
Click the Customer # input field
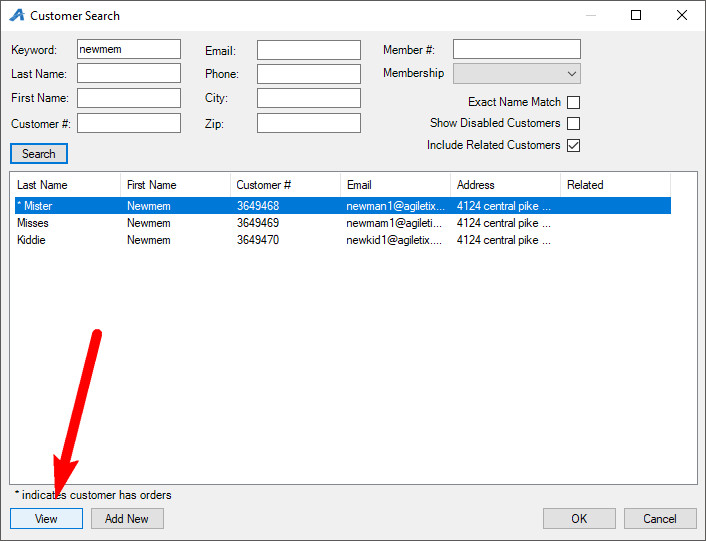pyautogui.click(x=129, y=123)
